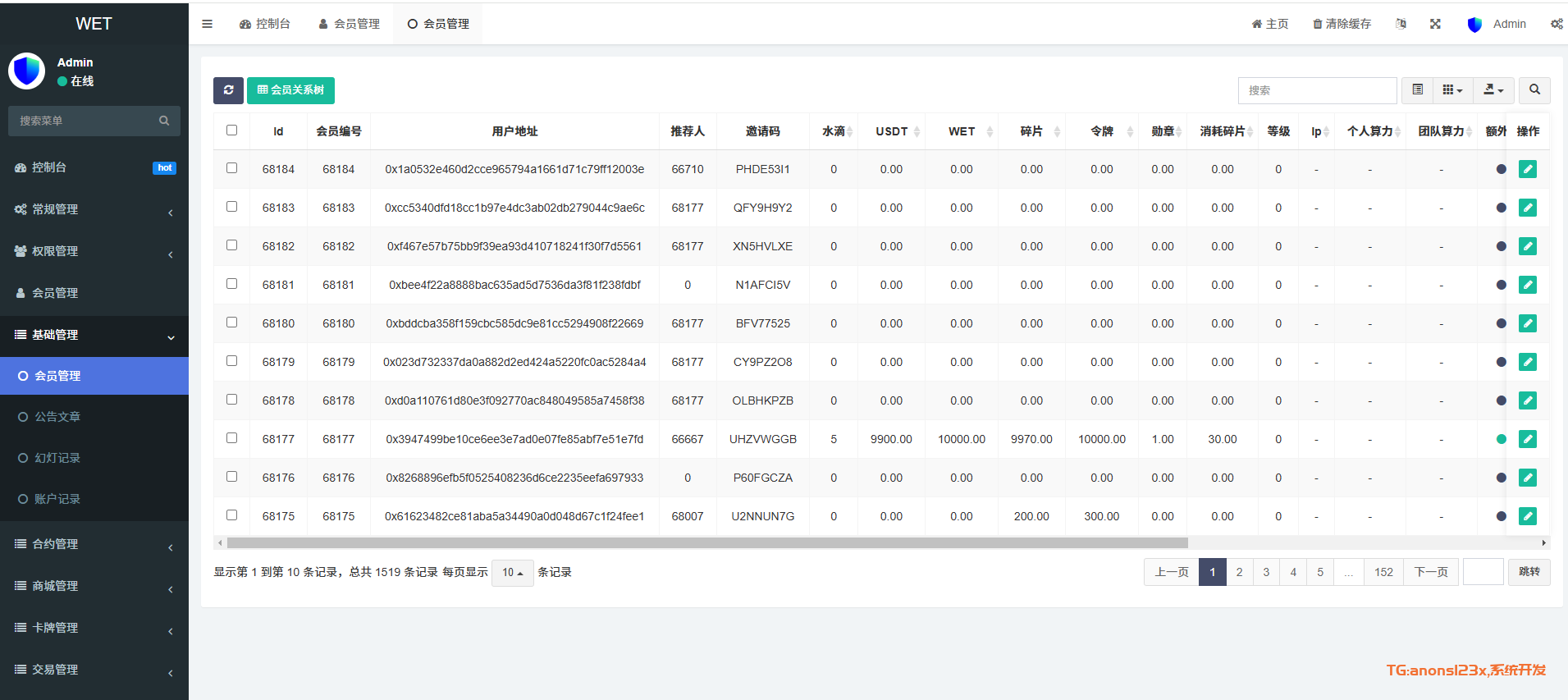Open the page size dropdown showing 10
This screenshot has width=1568, height=700.
point(512,572)
